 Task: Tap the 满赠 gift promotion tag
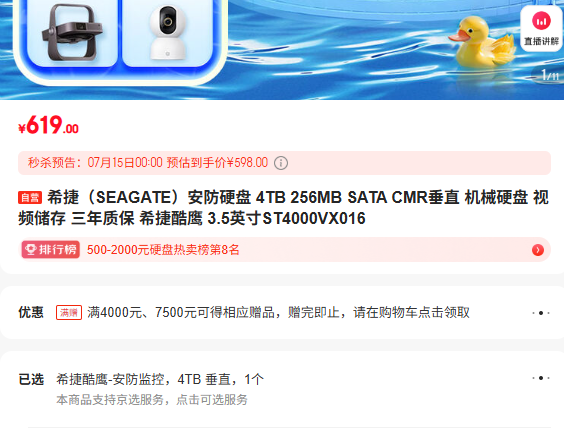tap(69, 313)
